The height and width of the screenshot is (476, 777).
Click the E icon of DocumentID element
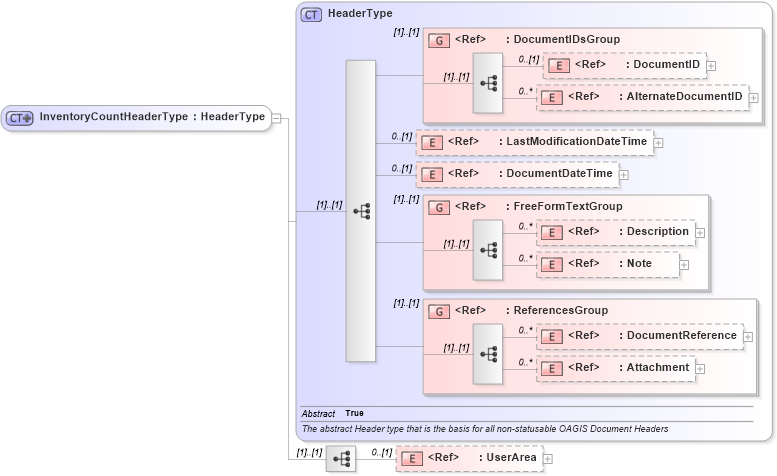(559, 65)
